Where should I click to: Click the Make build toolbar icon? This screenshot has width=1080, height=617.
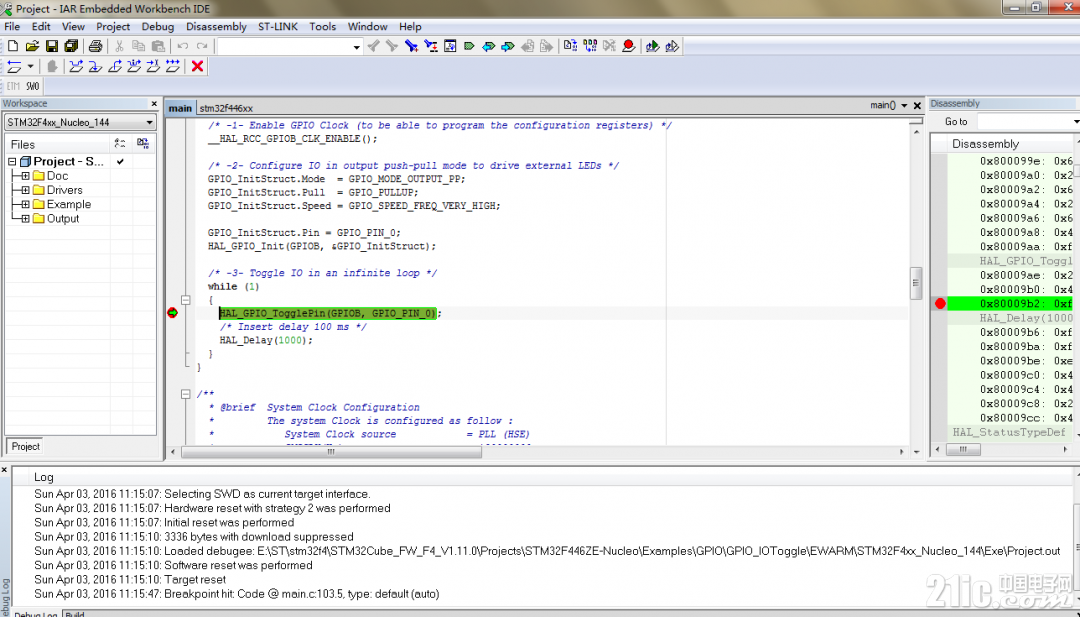pyautogui.click(x=590, y=46)
